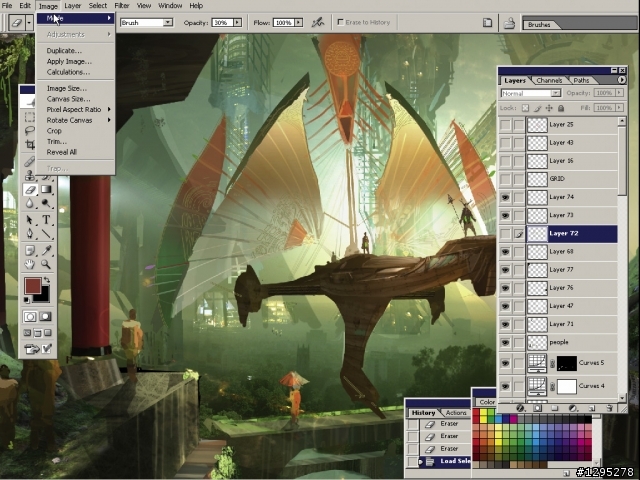Open the File Browser icon

(509, 23)
